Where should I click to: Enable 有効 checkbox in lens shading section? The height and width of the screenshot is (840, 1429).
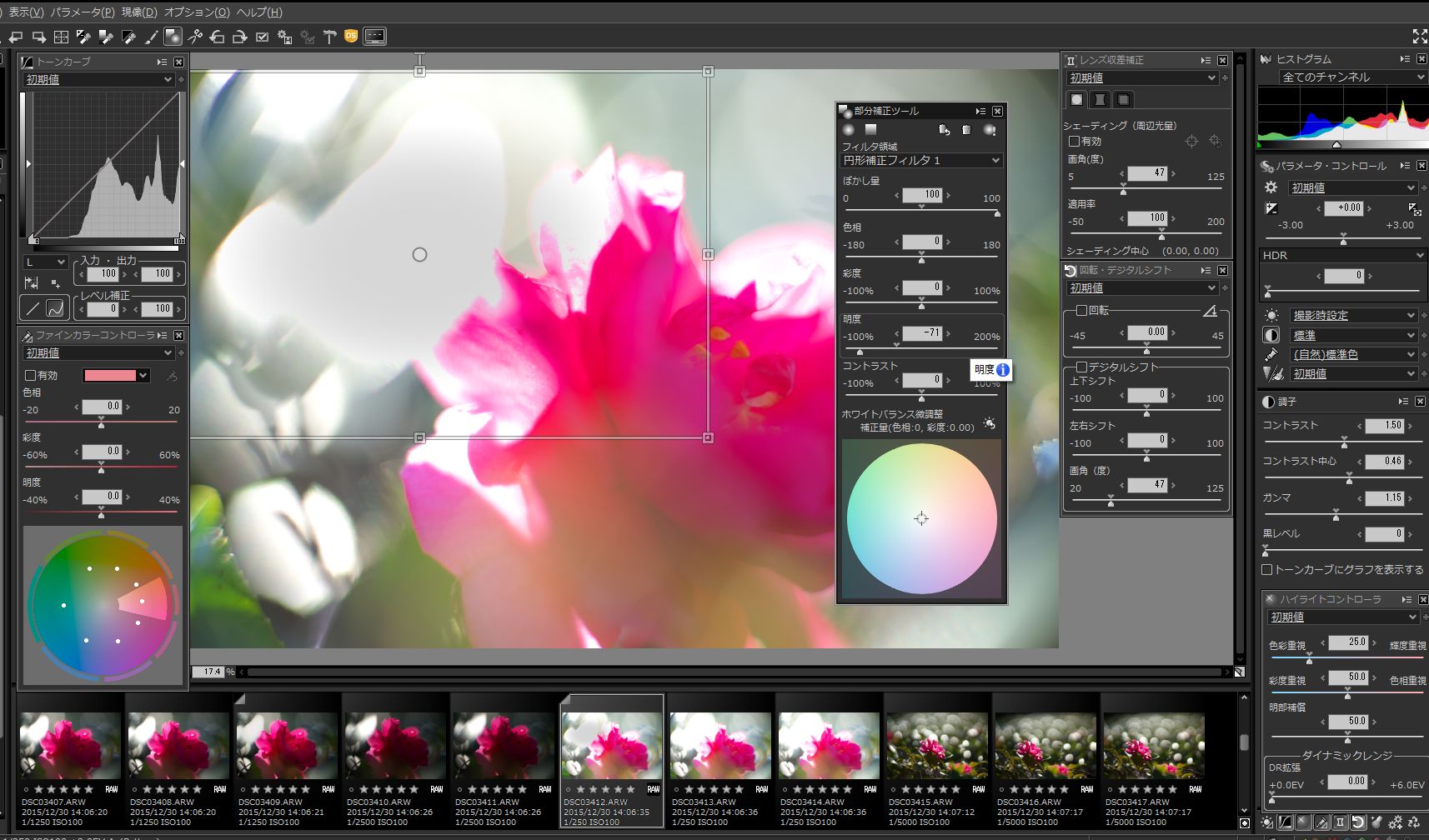(1075, 142)
